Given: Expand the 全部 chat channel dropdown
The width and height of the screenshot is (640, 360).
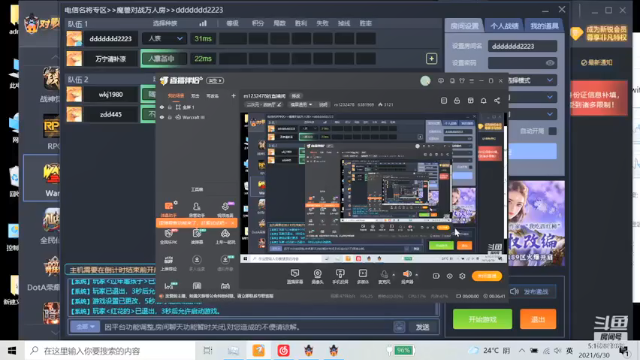Looking at the screenshot, I should coord(85,327).
